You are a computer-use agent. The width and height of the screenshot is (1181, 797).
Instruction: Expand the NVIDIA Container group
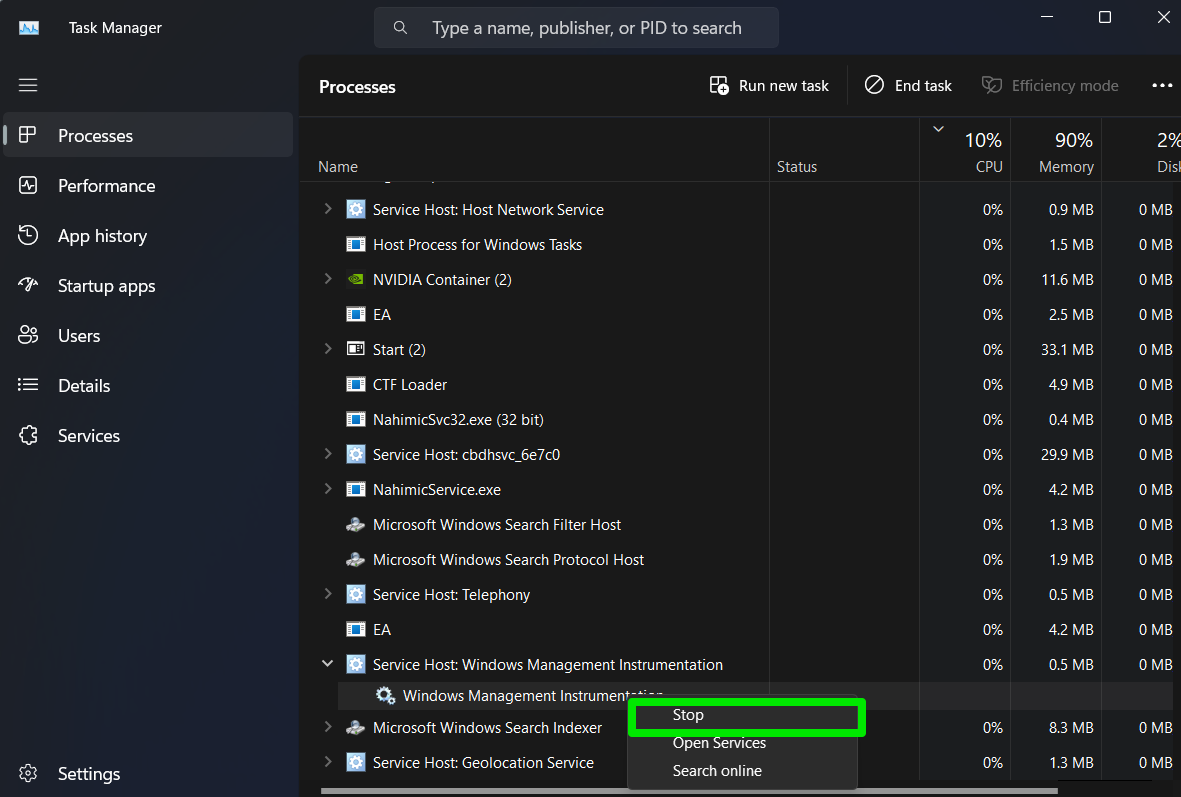pyautogui.click(x=327, y=279)
